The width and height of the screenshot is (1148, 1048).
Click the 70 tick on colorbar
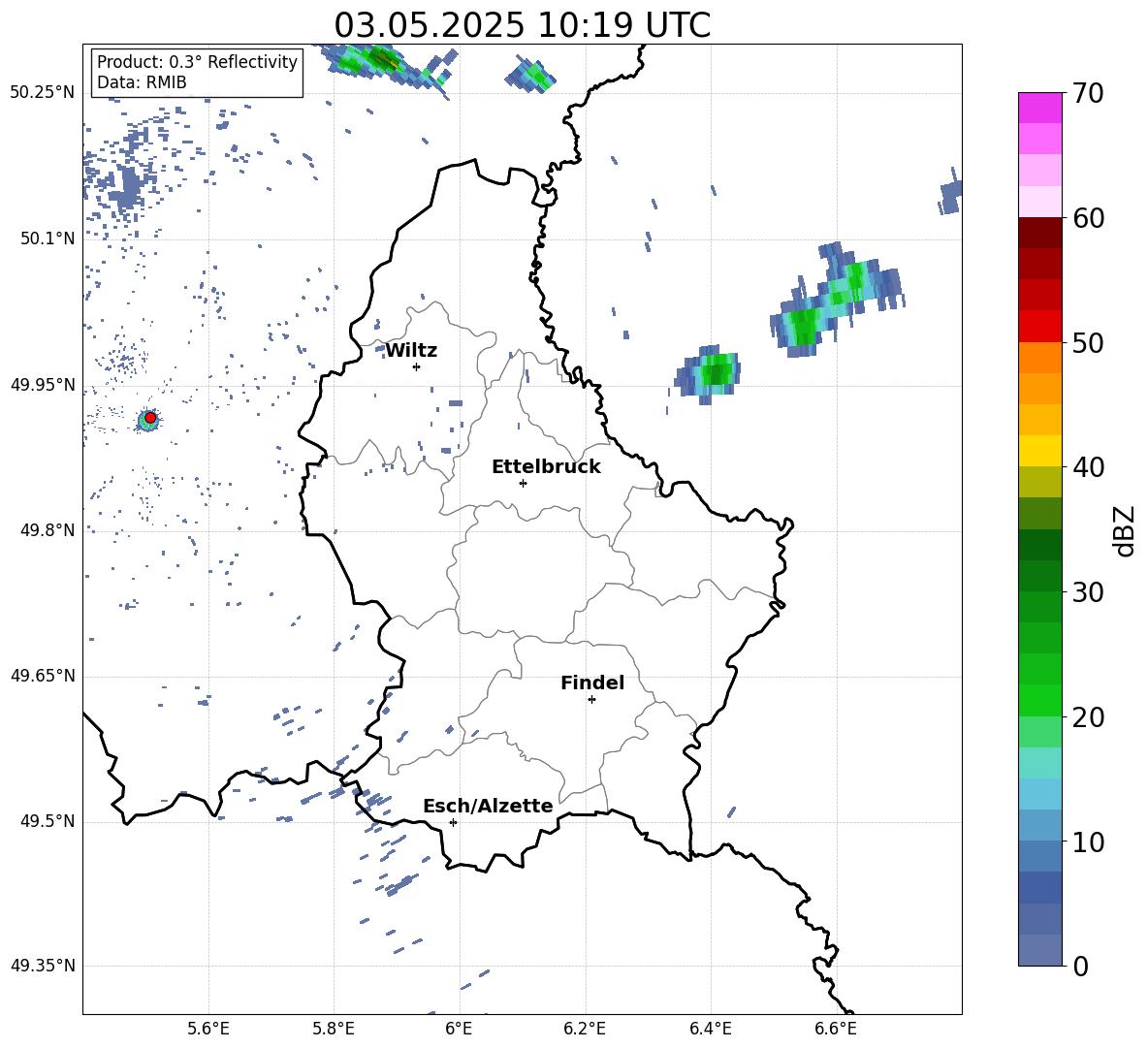tap(1087, 94)
